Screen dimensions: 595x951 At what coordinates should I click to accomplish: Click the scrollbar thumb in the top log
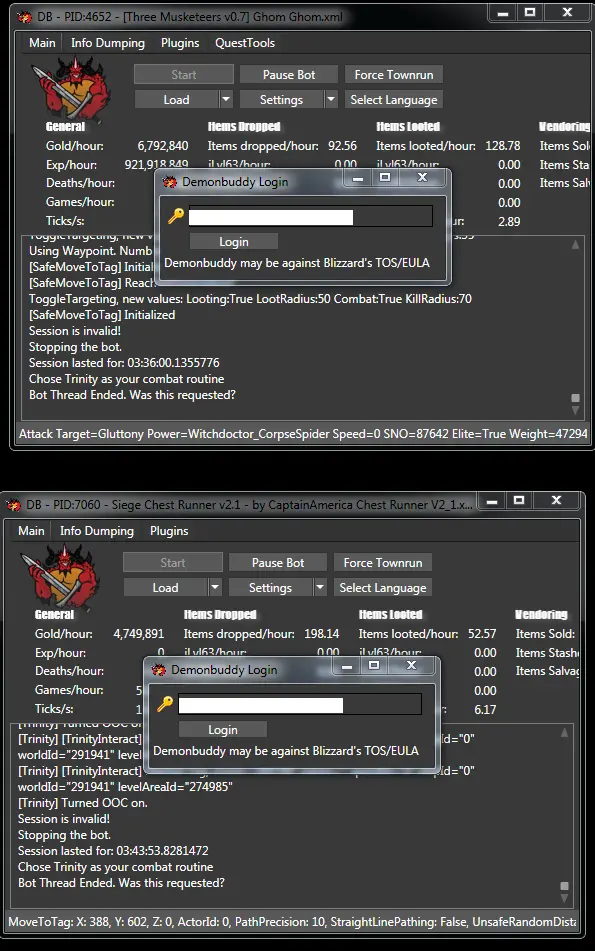576,398
